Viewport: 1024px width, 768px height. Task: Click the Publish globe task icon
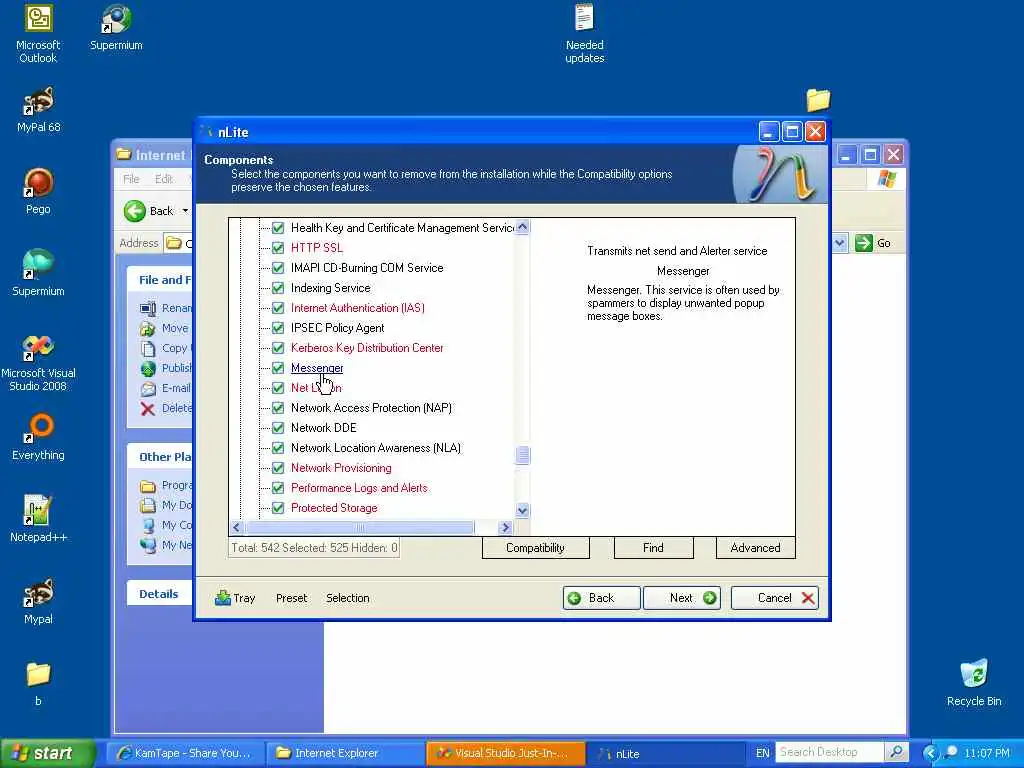click(x=148, y=368)
